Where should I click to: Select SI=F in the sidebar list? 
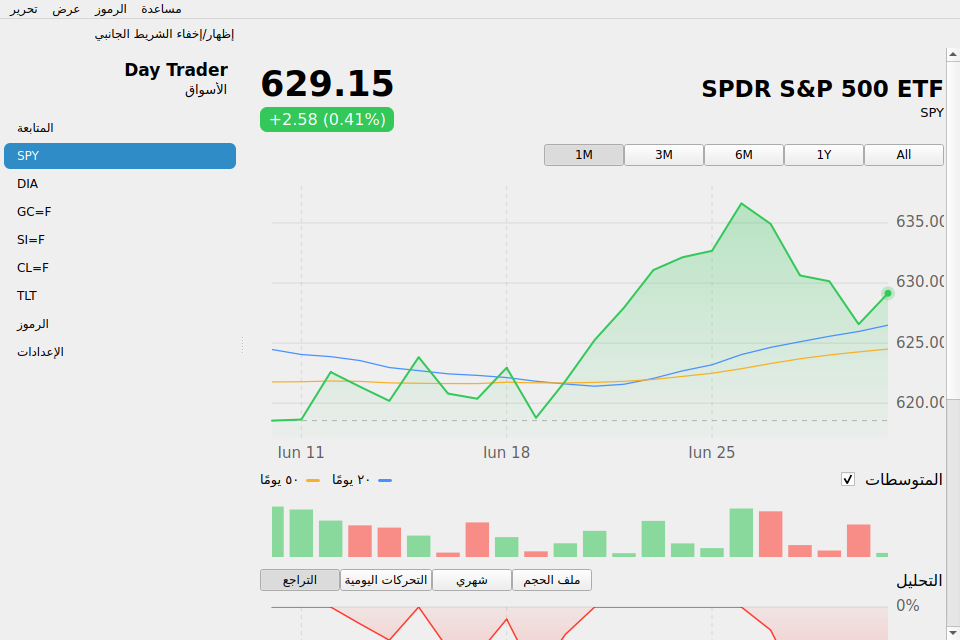(120, 240)
